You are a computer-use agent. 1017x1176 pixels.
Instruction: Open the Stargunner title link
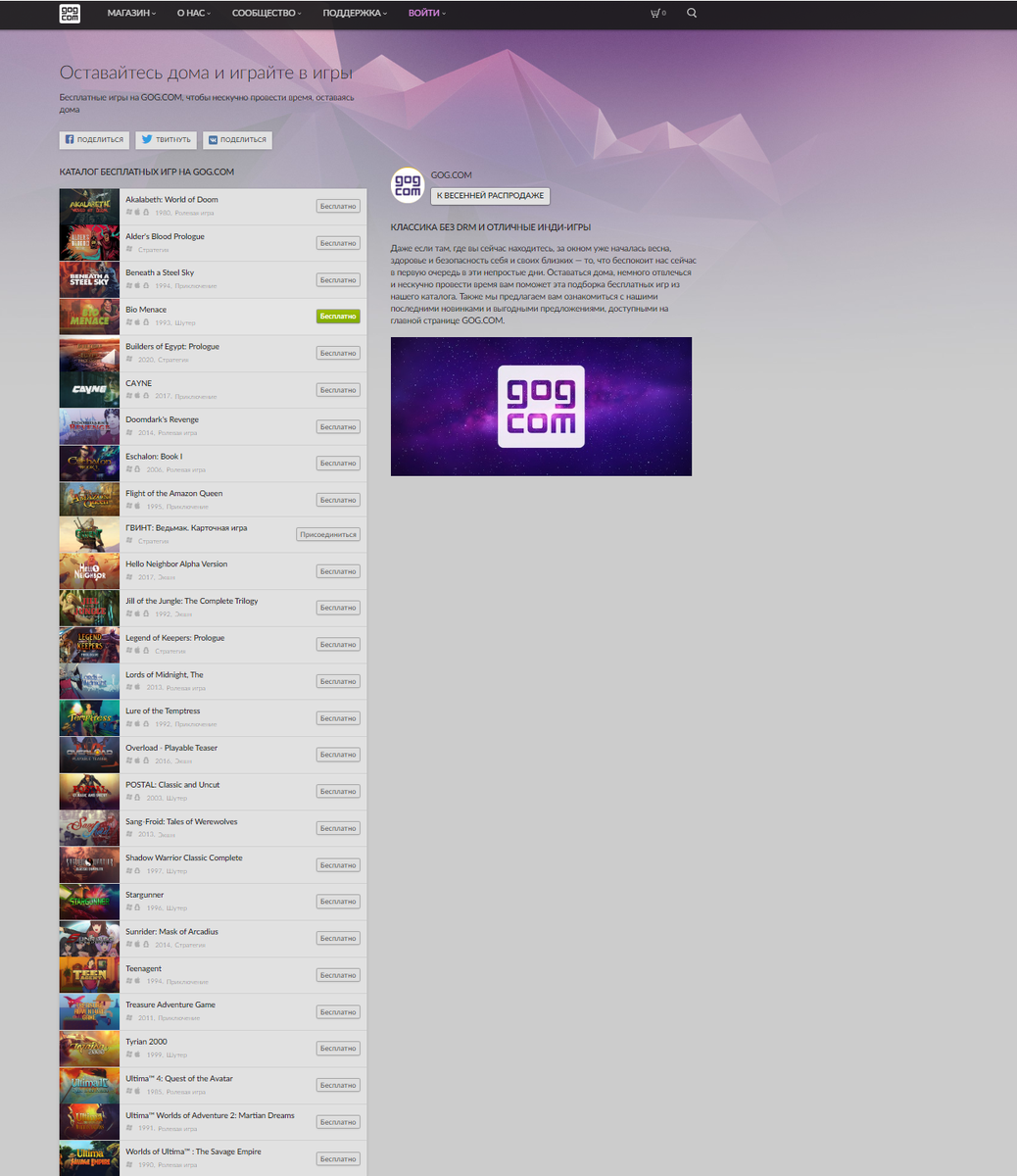144,895
